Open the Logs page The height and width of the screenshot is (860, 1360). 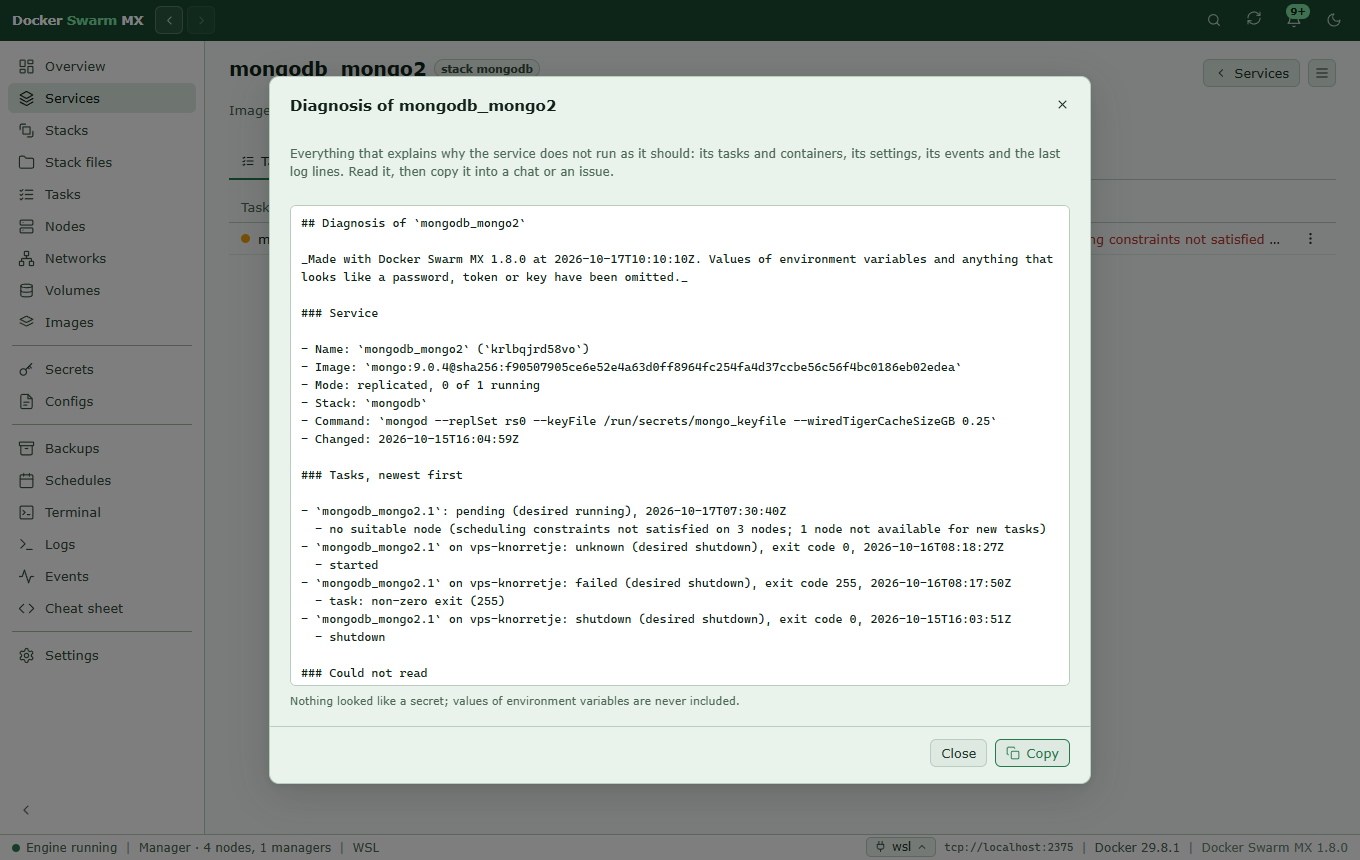click(102, 544)
